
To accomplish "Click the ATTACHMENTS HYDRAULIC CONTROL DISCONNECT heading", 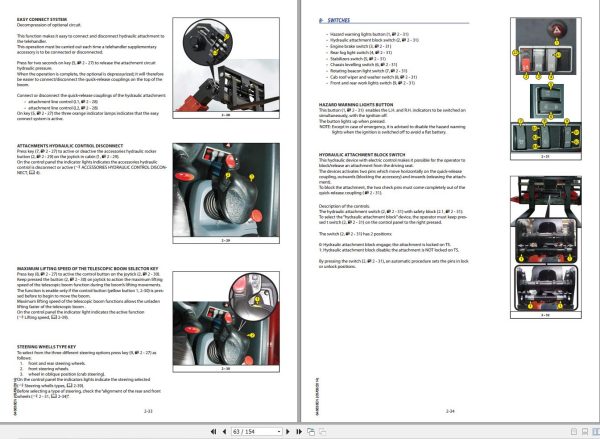I will pos(70,146).
